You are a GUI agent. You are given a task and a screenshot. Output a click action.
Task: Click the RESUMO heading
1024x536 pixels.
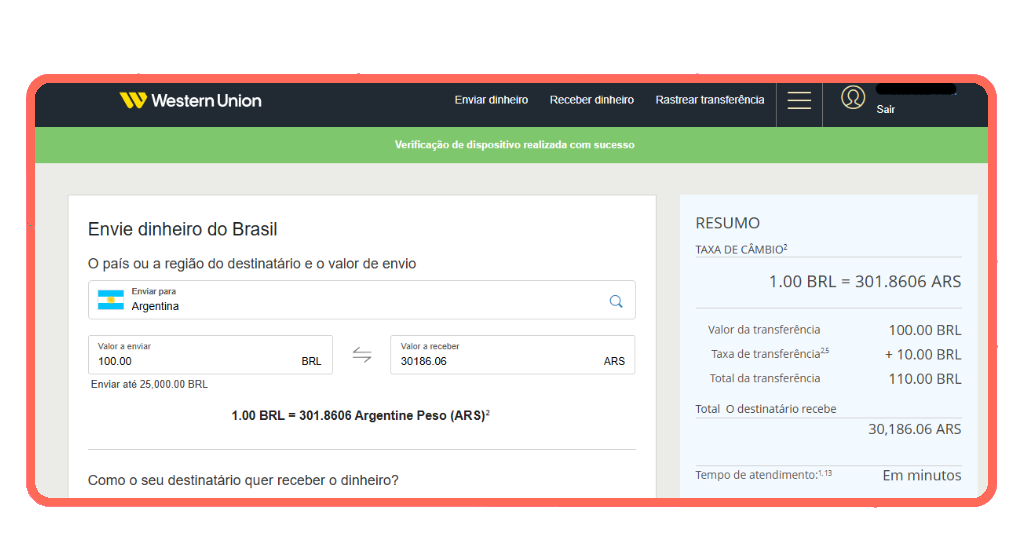(728, 223)
